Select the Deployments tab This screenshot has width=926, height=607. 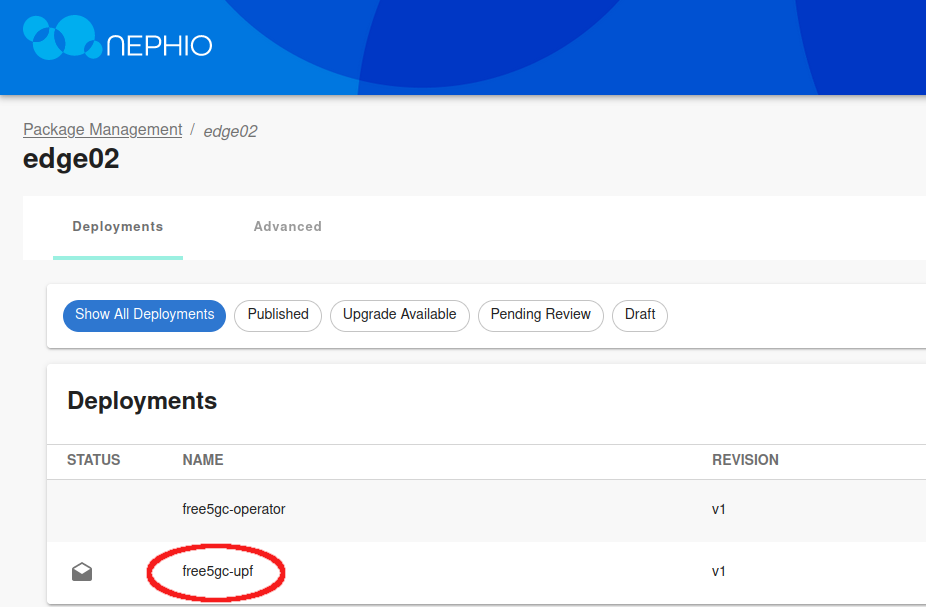[117, 227]
